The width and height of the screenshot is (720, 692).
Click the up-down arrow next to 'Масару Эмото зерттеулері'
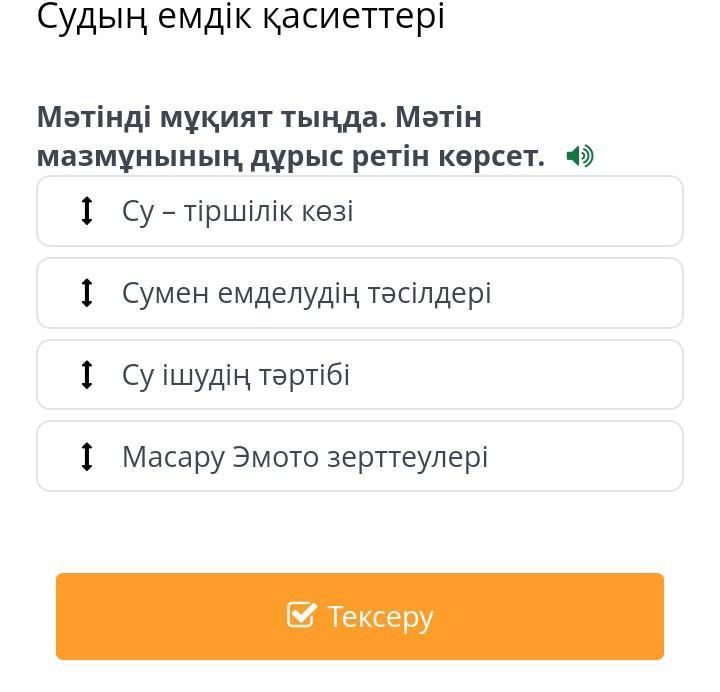click(87, 456)
